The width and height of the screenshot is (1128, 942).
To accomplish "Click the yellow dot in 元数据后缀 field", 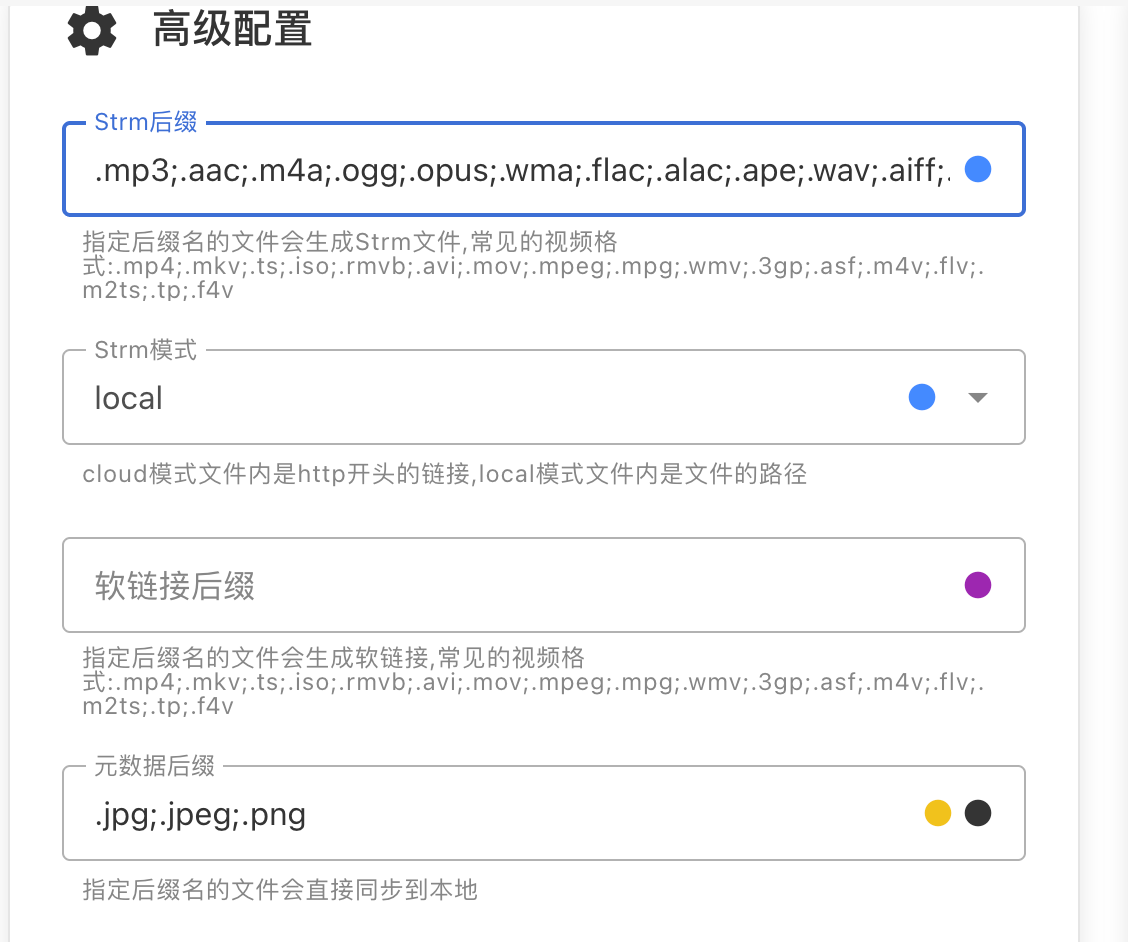I will point(937,814).
